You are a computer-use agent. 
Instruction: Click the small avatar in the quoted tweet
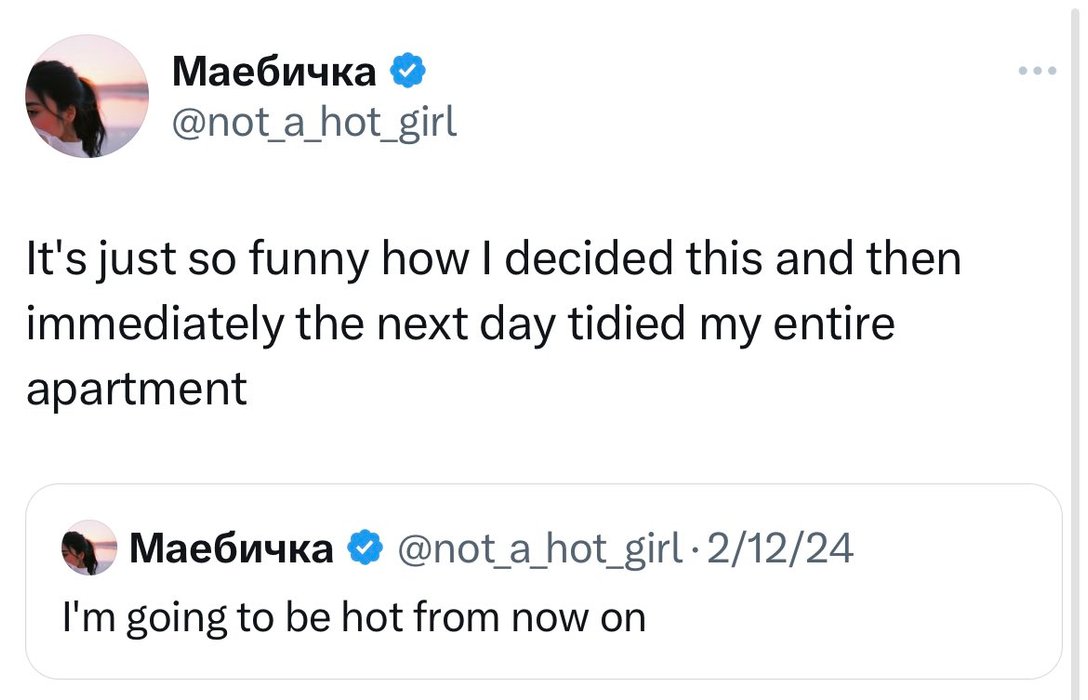pos(90,547)
